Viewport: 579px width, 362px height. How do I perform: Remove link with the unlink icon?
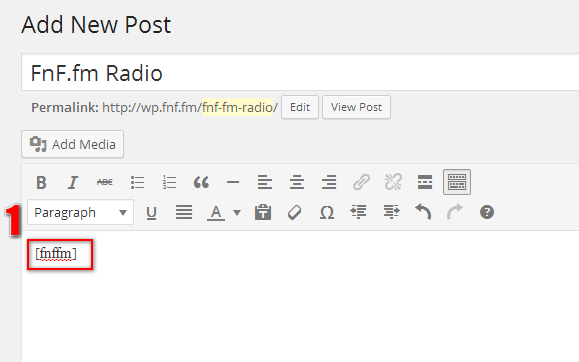point(393,182)
